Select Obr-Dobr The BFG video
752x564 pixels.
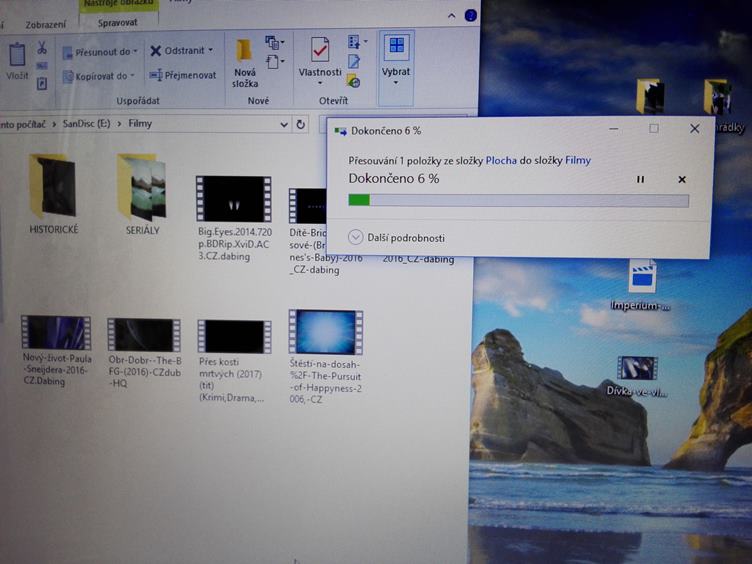coord(144,352)
